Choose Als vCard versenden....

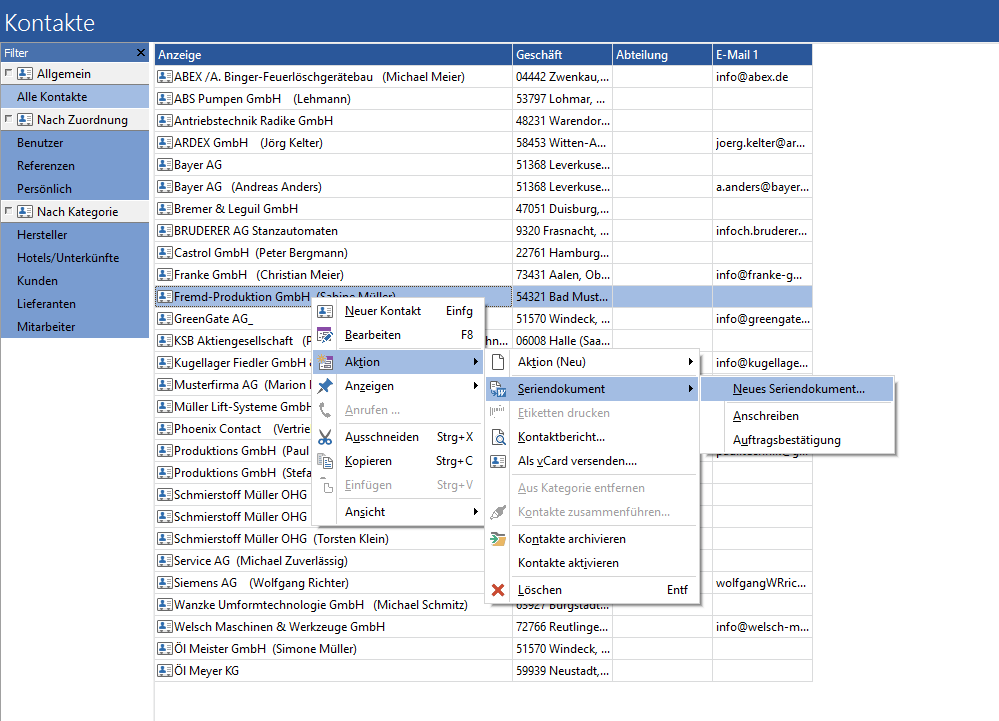(x=593, y=461)
